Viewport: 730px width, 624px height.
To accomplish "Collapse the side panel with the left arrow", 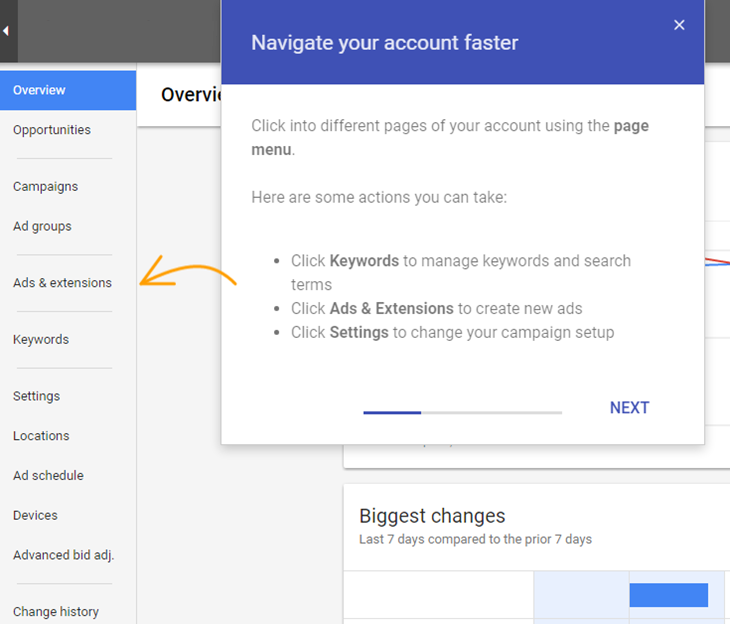I will click(x=6, y=31).
